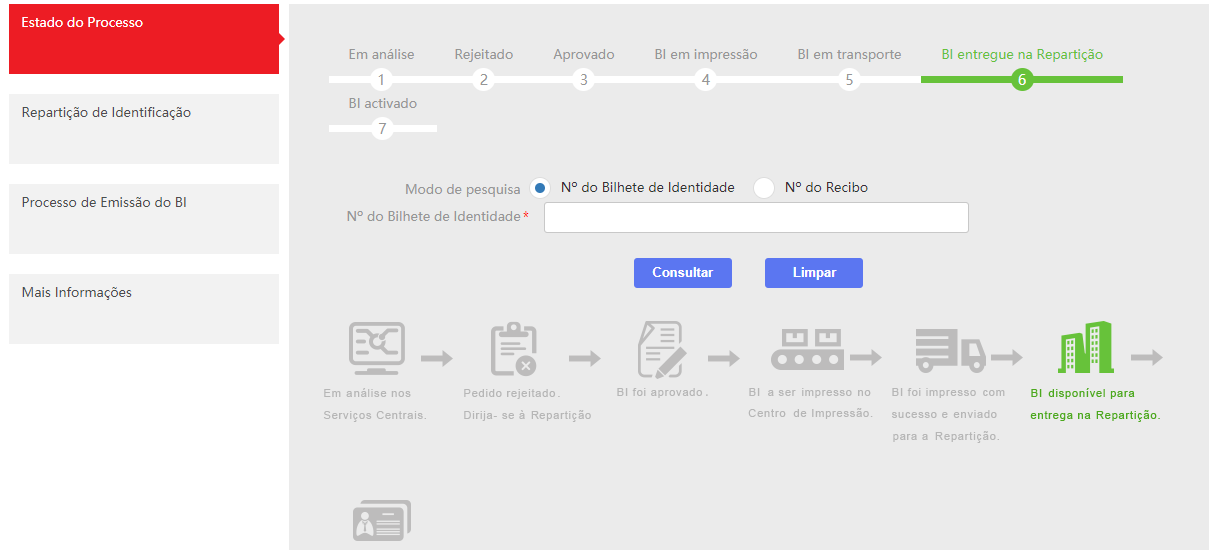The width and height of the screenshot is (1218, 550).
Task: Click the Limpar button
Action: click(x=814, y=273)
